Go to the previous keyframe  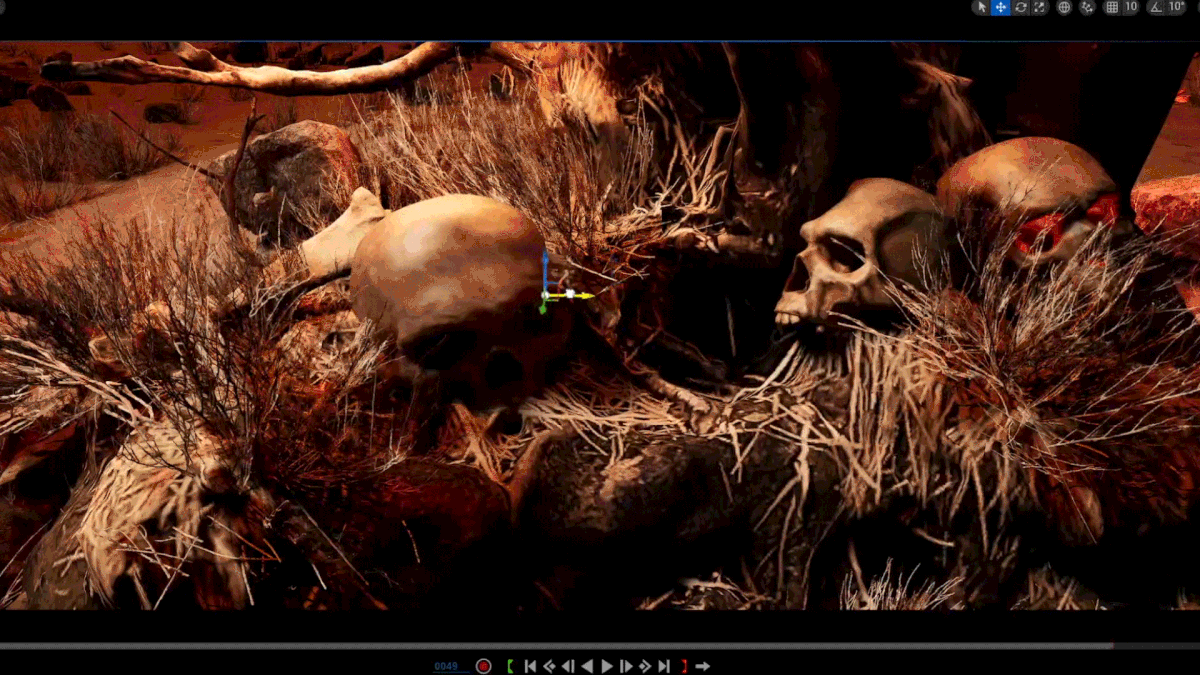[549, 666]
